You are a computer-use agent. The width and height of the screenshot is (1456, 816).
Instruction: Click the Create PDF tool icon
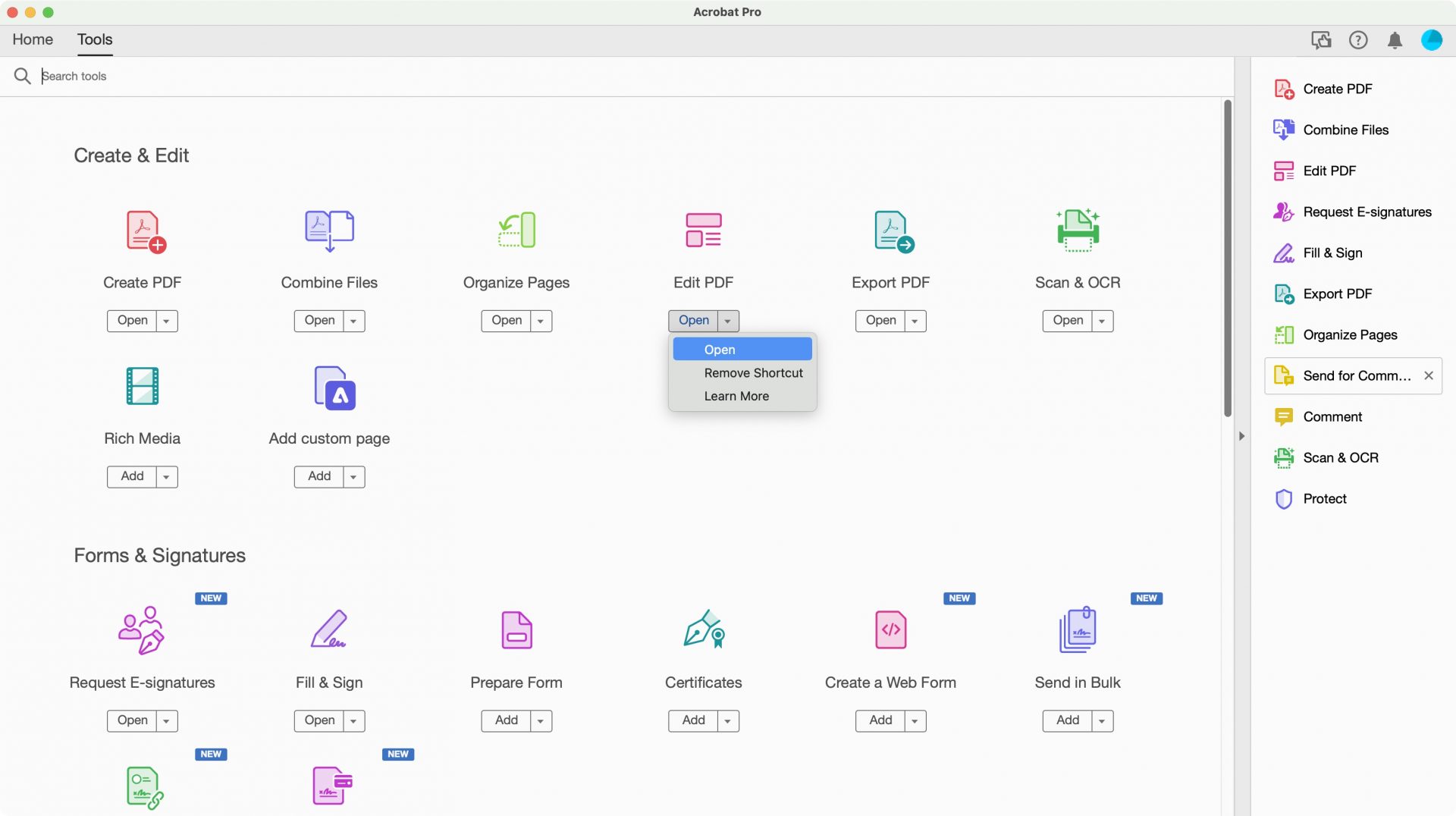click(143, 231)
